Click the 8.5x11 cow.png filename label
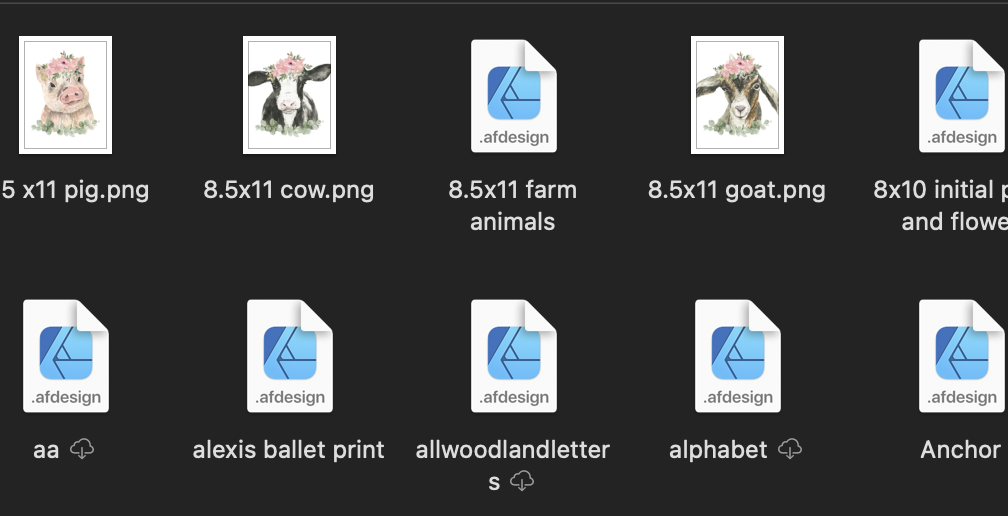This screenshot has height=516, width=1008. 289,190
